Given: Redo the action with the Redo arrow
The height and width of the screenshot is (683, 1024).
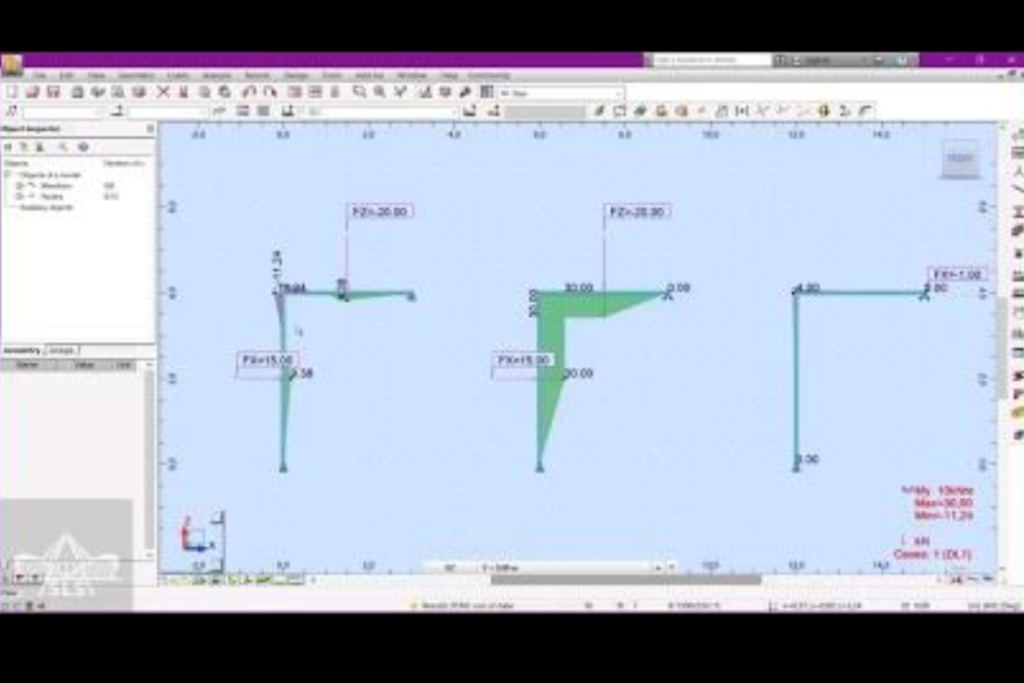Looking at the screenshot, I should pos(270,92).
